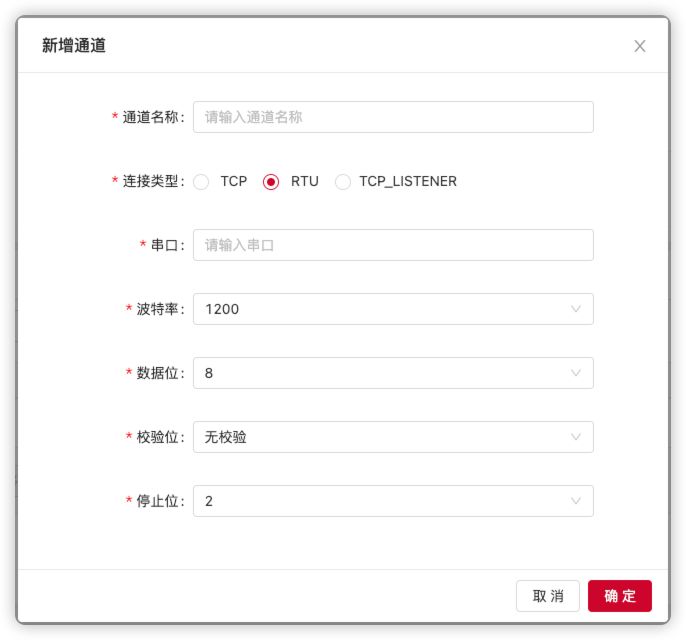The height and width of the screenshot is (640, 686).
Task: Choose the TCP_LISTENER radio button
Action: 343,182
